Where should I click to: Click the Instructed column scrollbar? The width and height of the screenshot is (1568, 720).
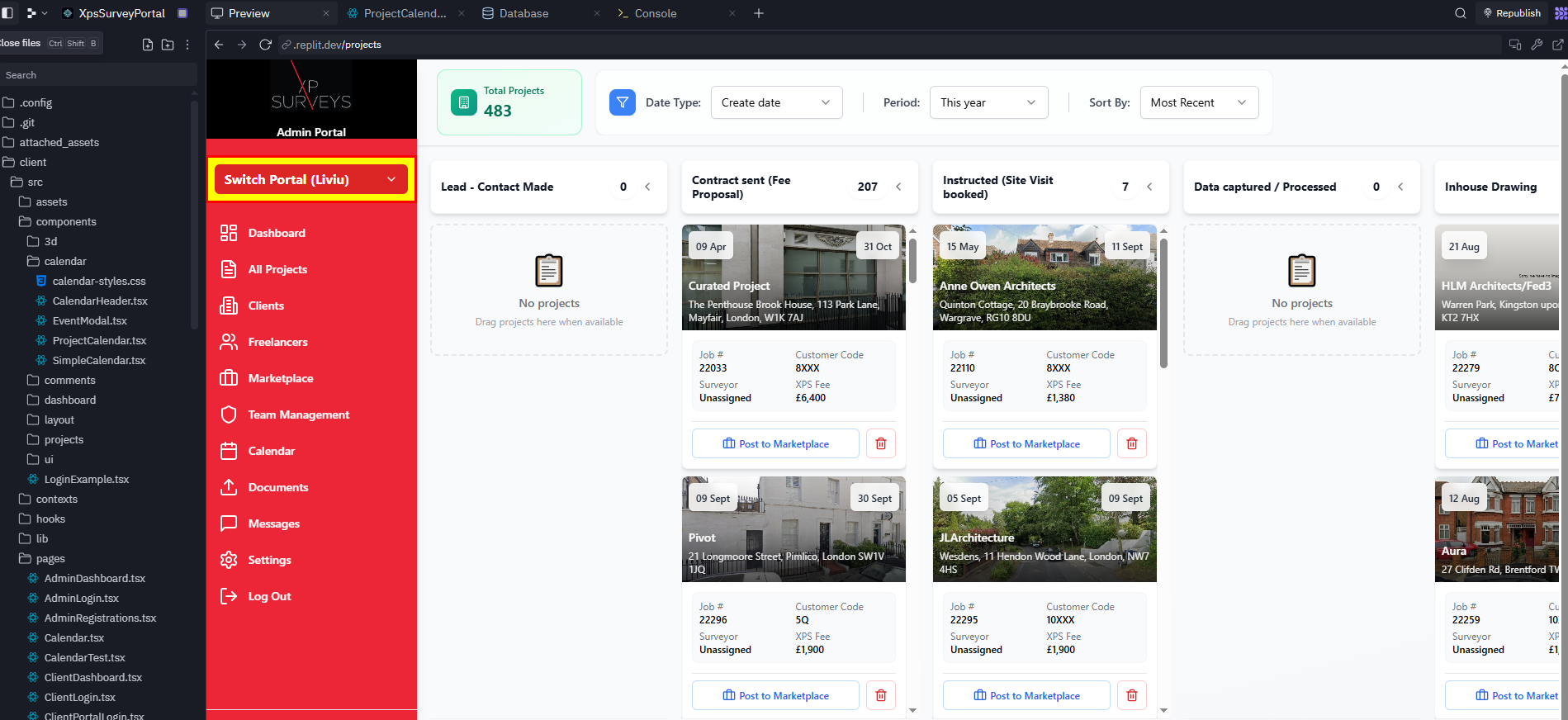click(x=1163, y=303)
